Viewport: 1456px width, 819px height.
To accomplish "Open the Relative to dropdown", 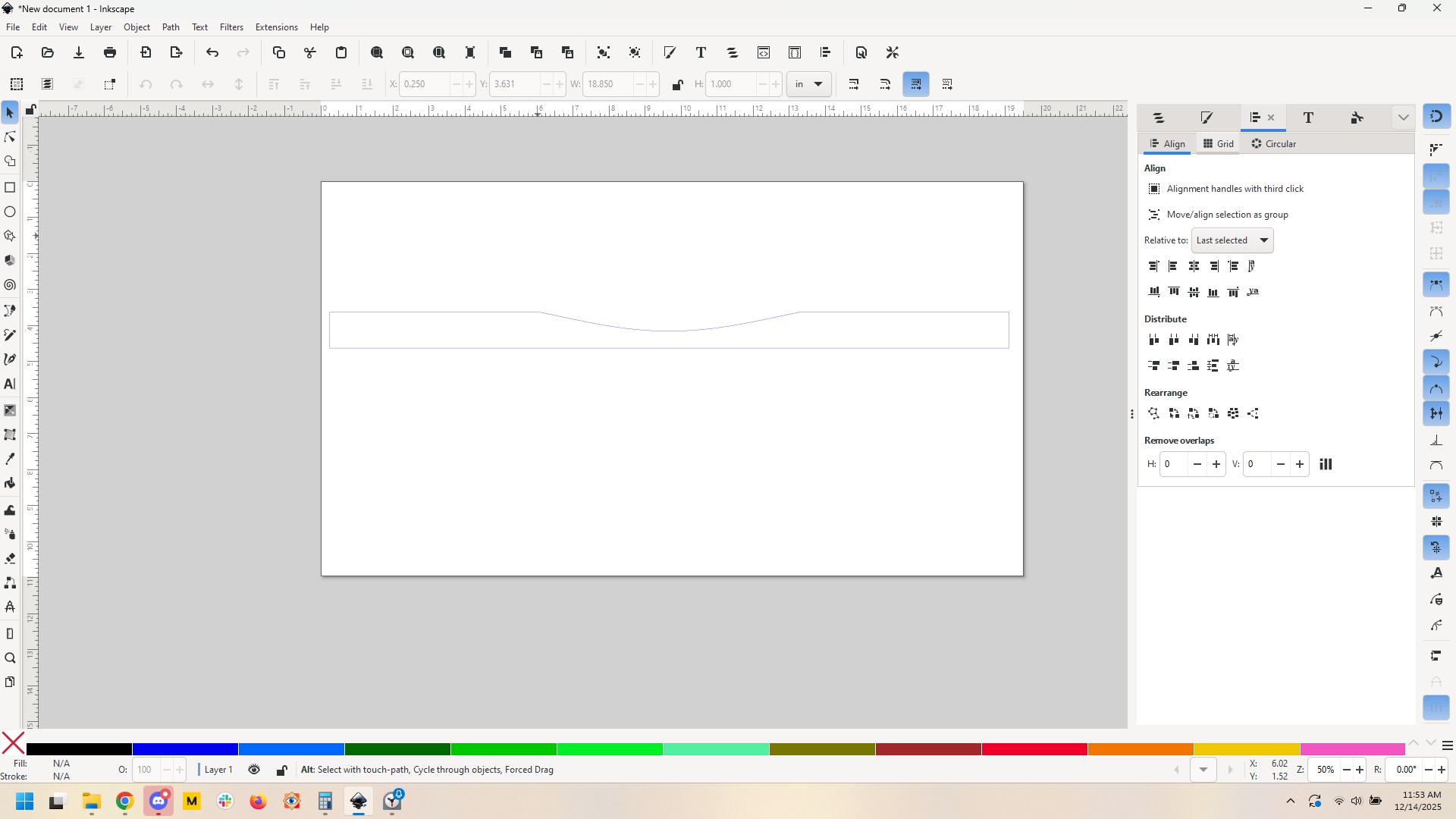I will coord(1232,240).
